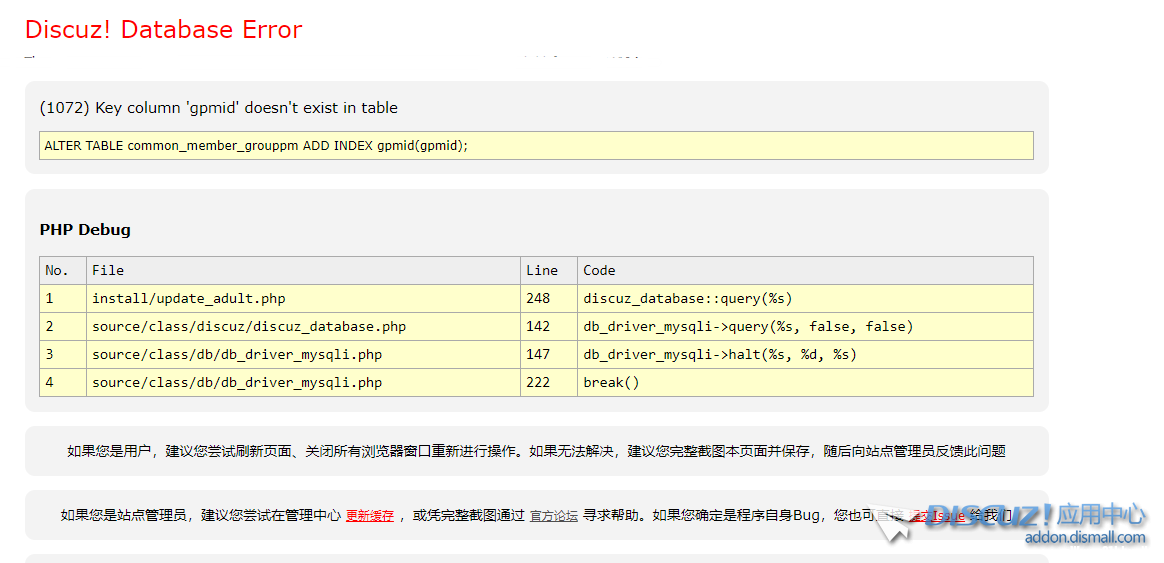Click the error 1072 message text
1164x563 pixels.
point(218,108)
